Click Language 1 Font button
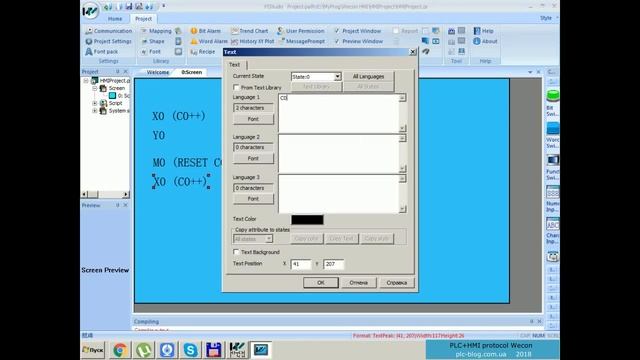The height and width of the screenshot is (360, 640). (x=253, y=119)
